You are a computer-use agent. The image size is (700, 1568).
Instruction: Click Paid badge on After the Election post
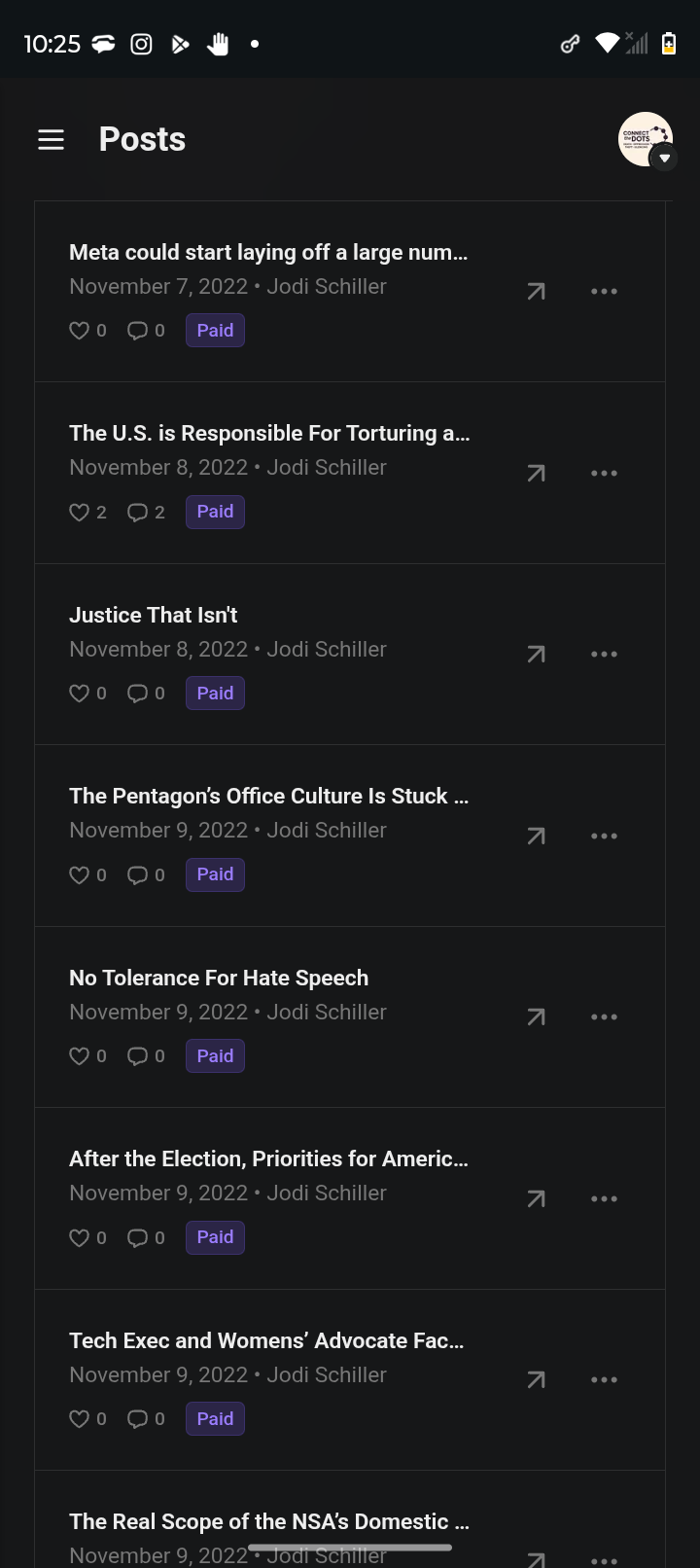coord(215,1237)
